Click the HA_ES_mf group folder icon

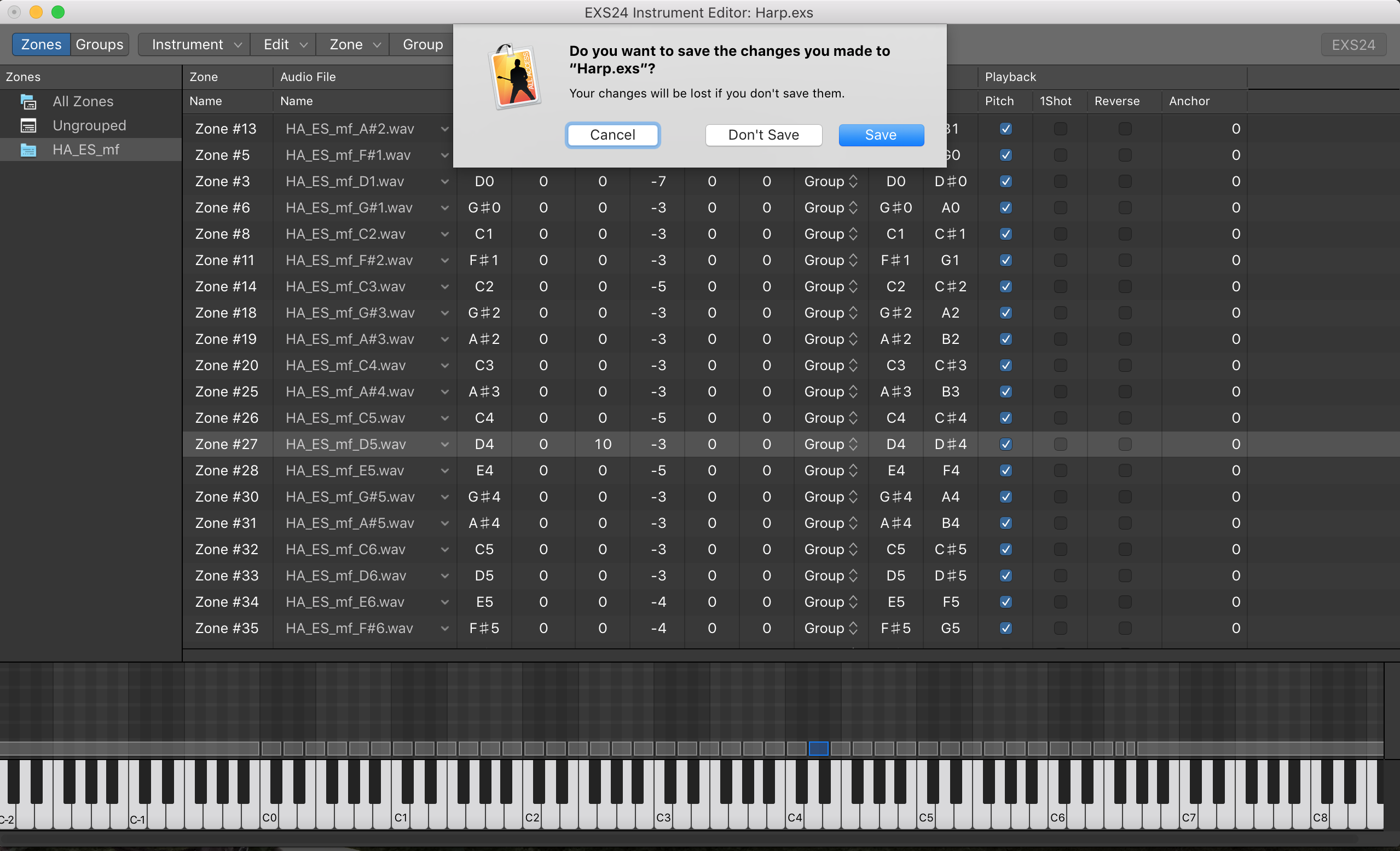pos(28,150)
